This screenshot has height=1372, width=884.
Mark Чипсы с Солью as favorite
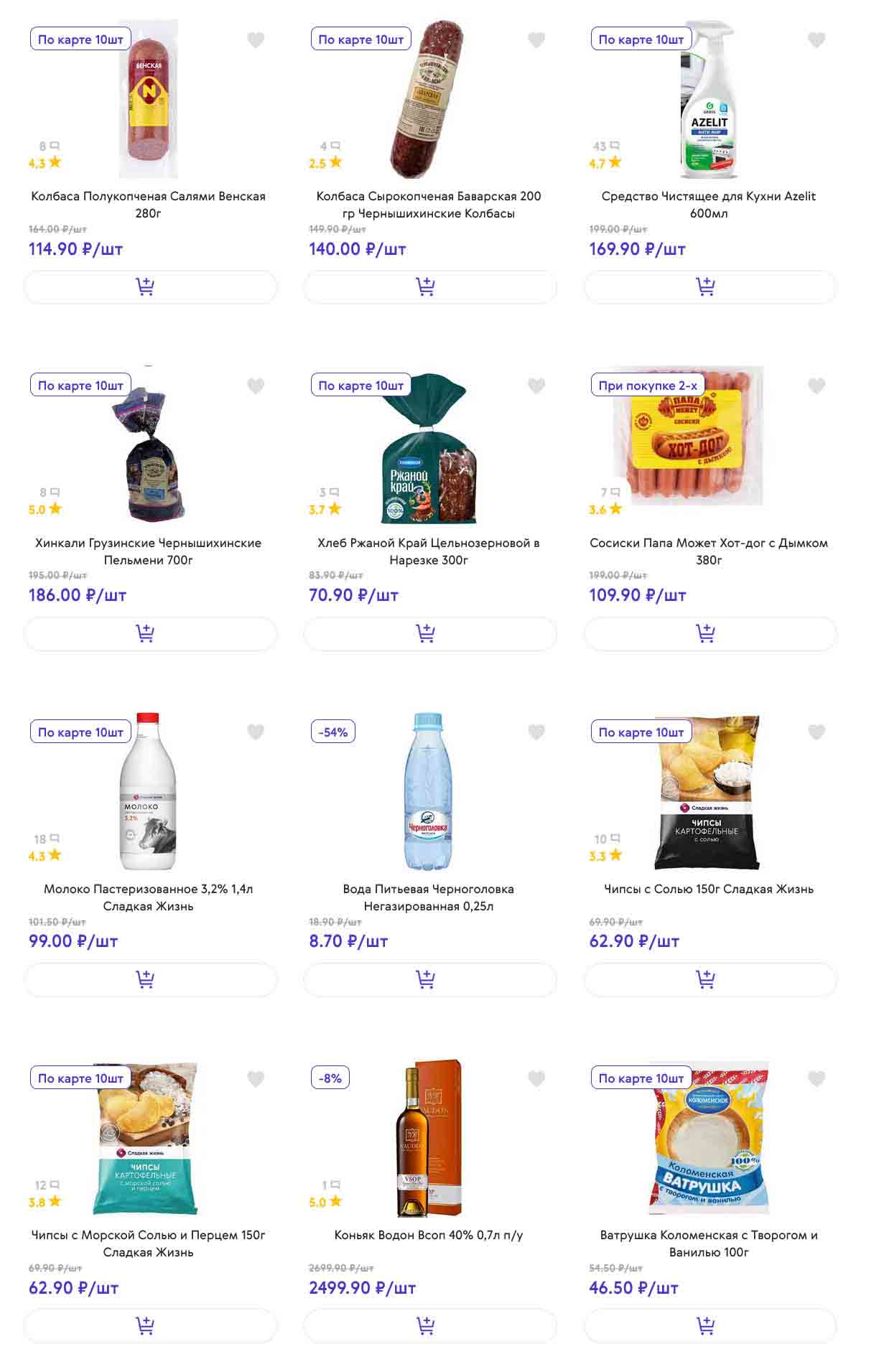coord(816,732)
